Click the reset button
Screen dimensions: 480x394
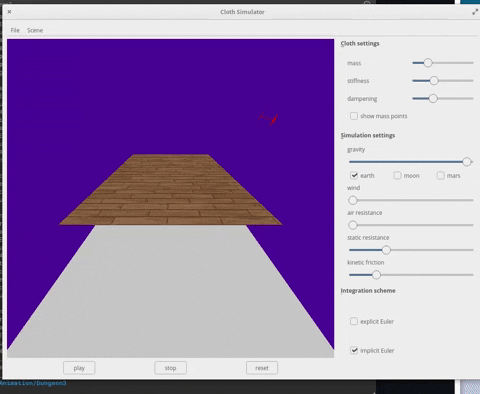point(262,368)
